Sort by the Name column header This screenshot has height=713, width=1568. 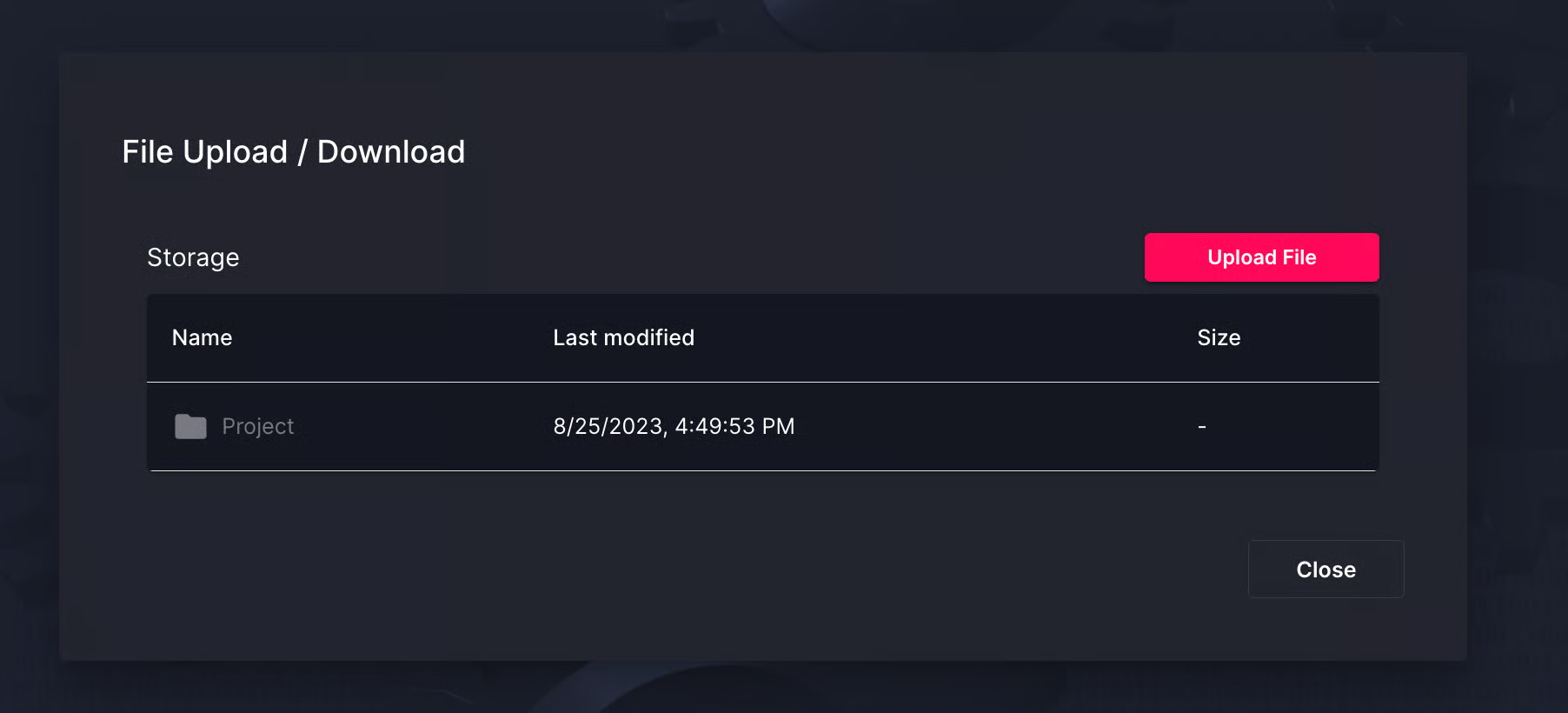(x=202, y=337)
